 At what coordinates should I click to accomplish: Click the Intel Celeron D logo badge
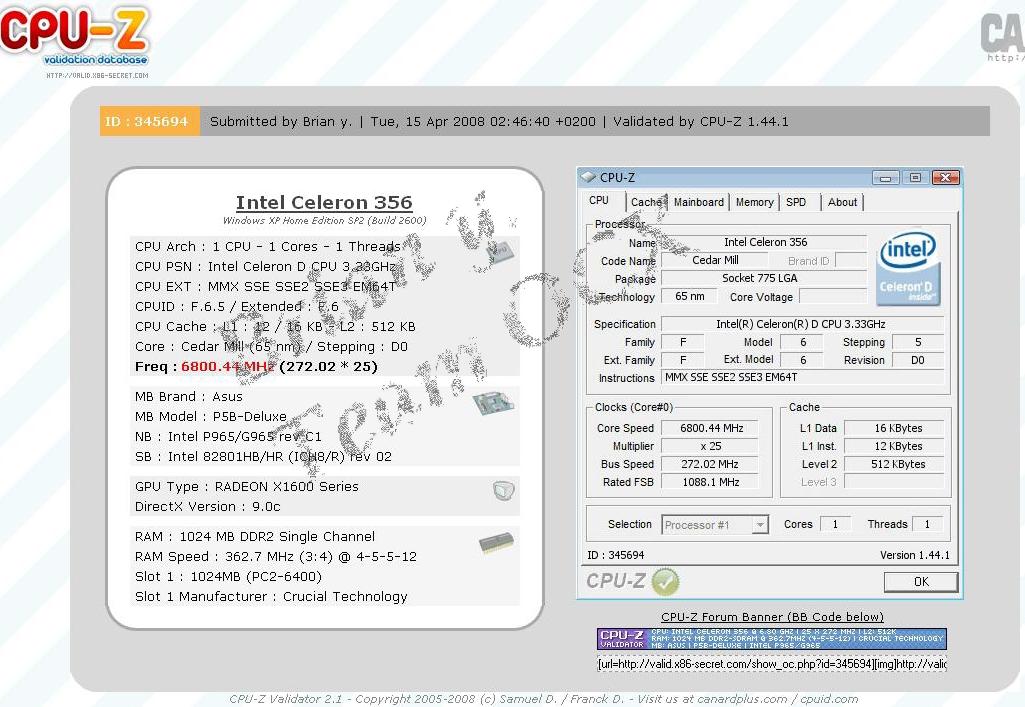(909, 270)
